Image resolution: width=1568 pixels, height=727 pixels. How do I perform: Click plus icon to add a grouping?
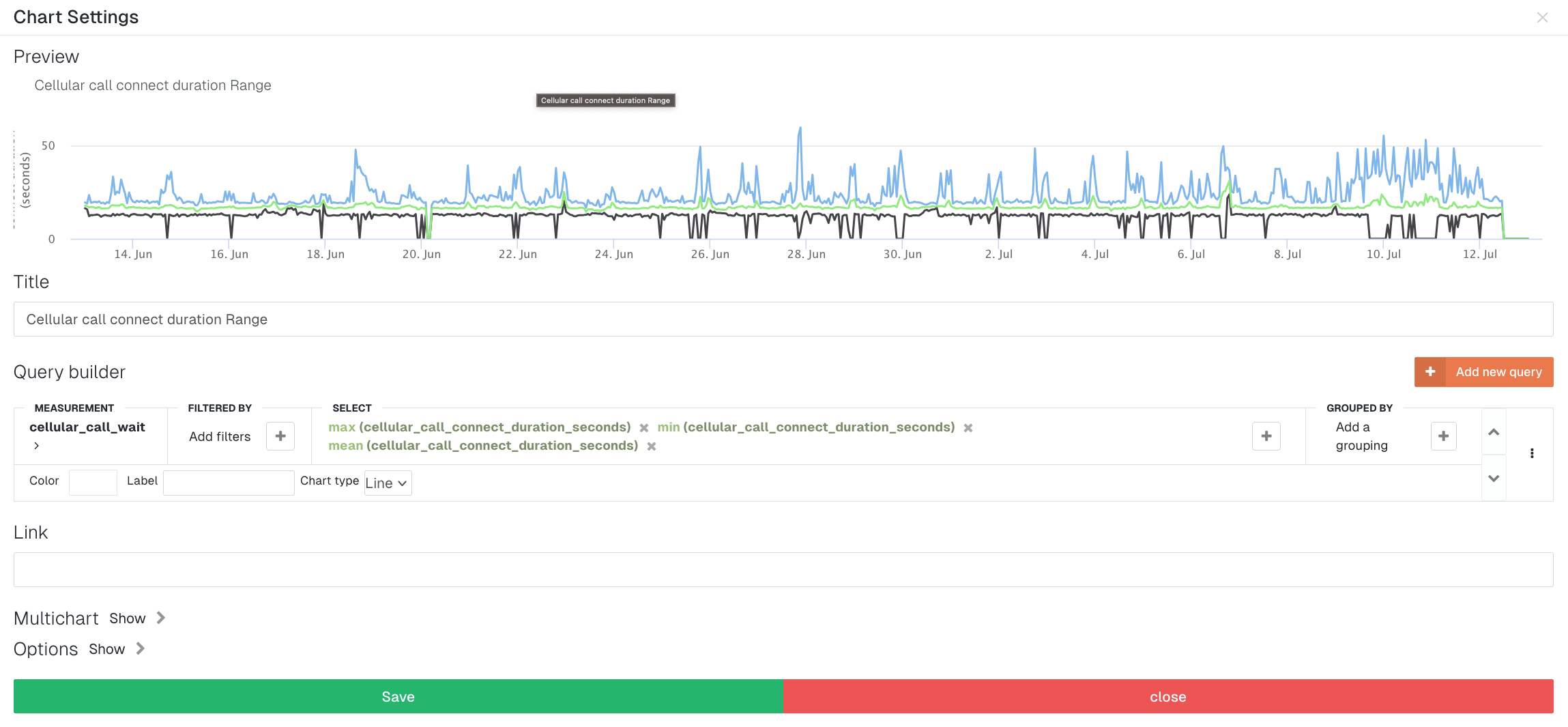point(1443,436)
